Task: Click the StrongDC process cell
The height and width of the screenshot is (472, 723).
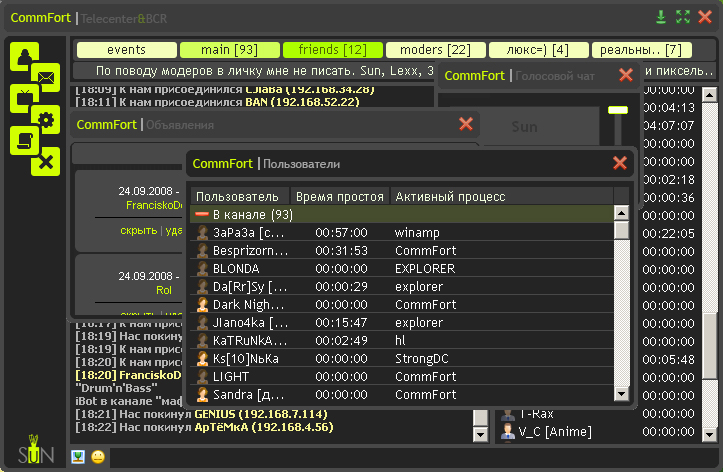Action: tap(421, 359)
